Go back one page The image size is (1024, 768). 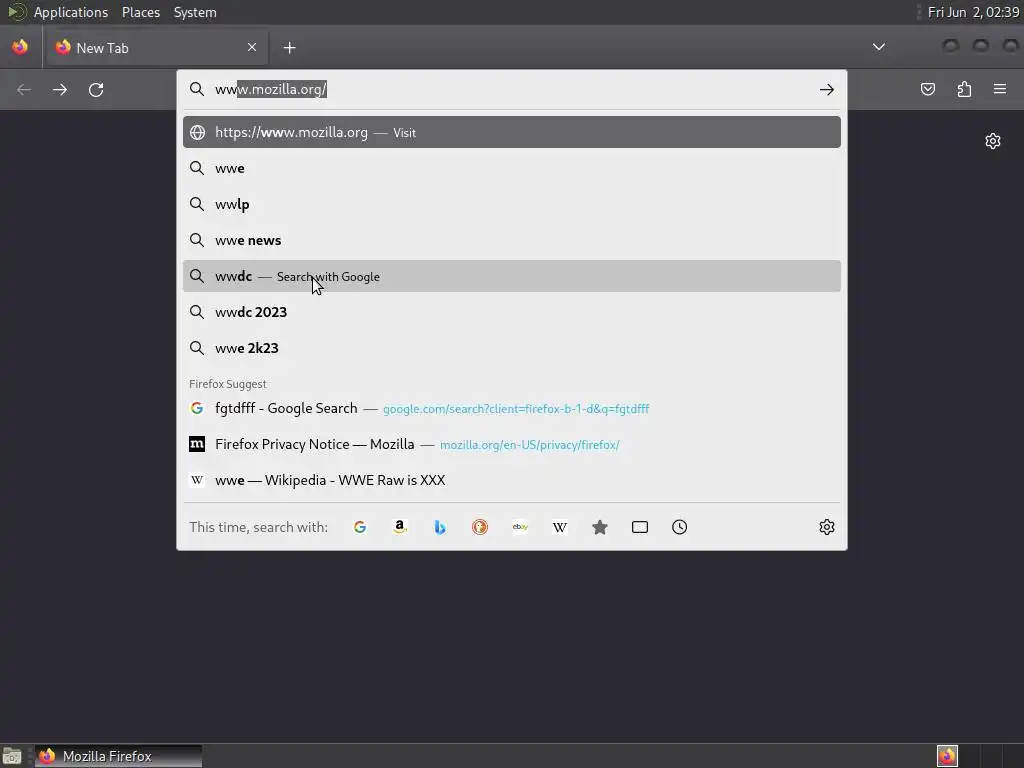(x=24, y=89)
